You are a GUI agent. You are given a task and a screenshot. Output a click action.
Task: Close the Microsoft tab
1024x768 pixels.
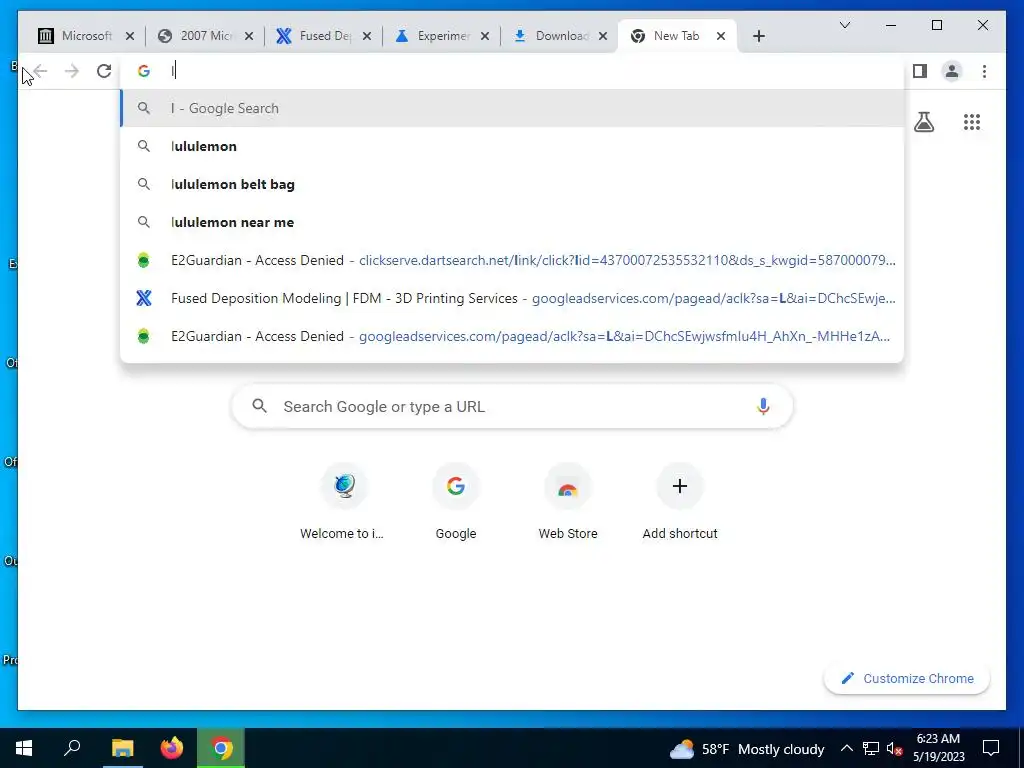click(x=130, y=36)
